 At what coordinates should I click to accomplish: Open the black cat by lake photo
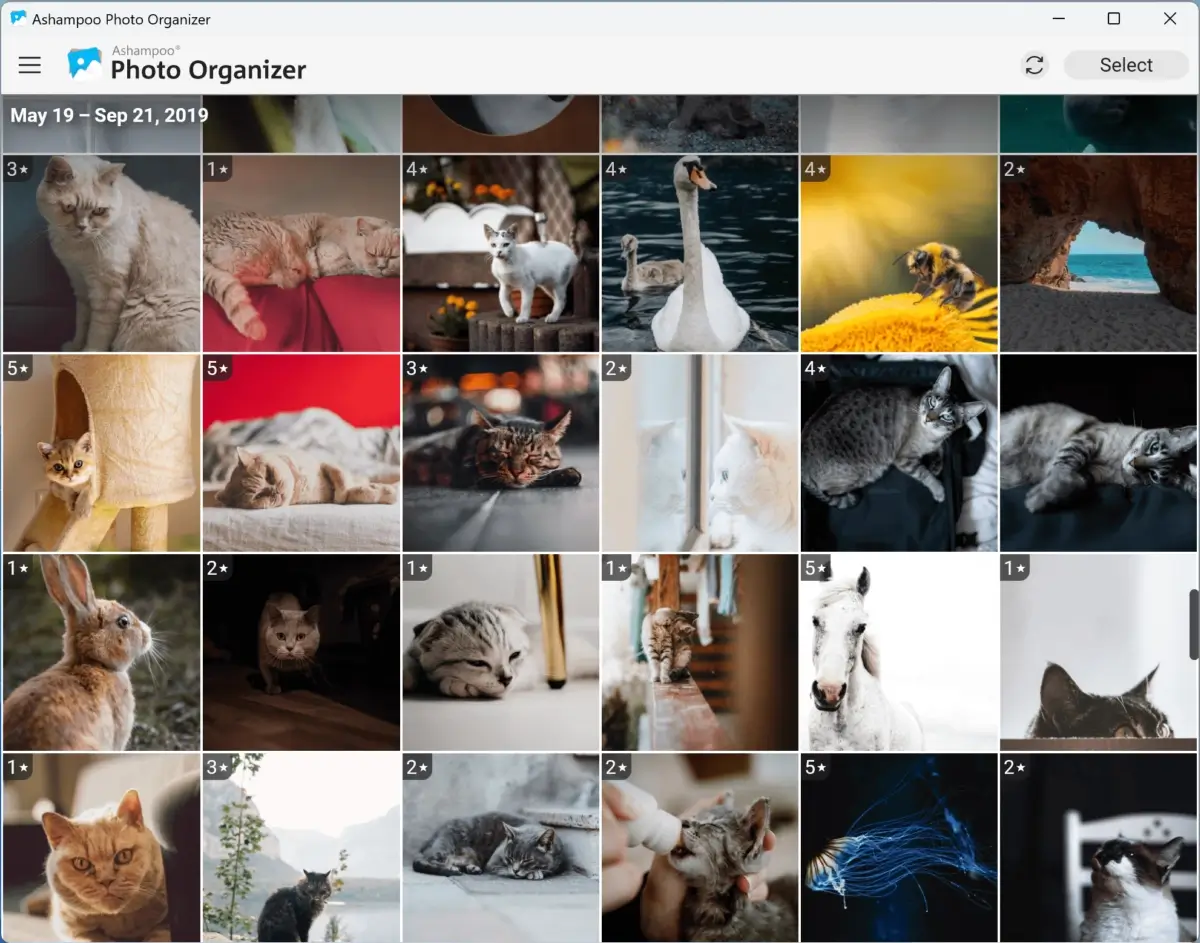[x=301, y=848]
